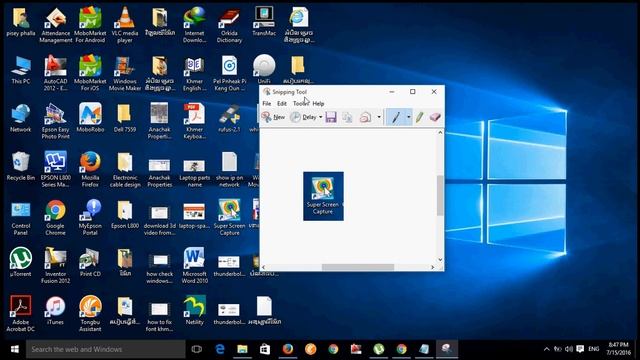Open Microsoft Edge from the taskbar
Screen dimensions: 640x360
(x=220, y=349)
